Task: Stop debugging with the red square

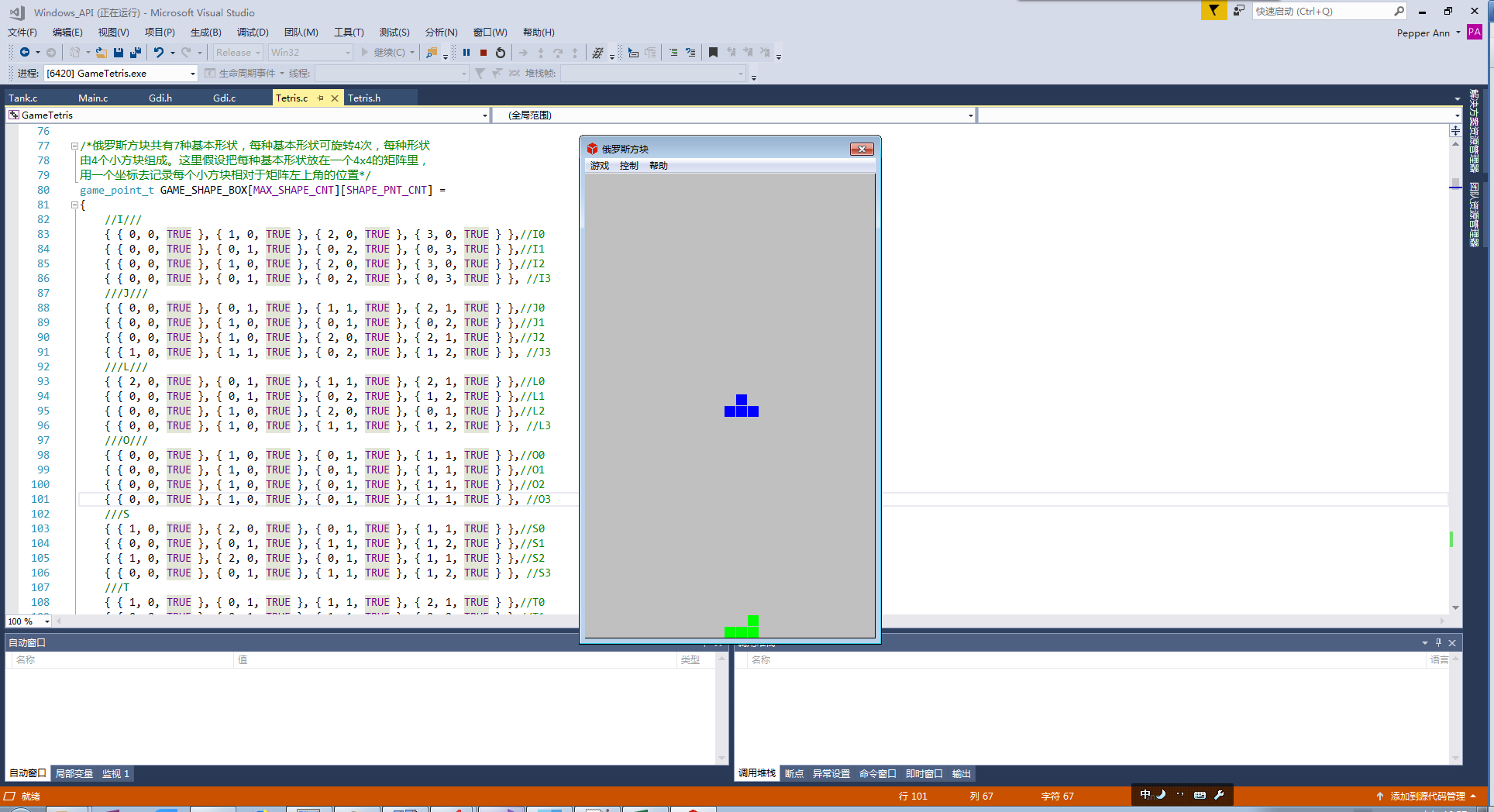Action: point(484,53)
